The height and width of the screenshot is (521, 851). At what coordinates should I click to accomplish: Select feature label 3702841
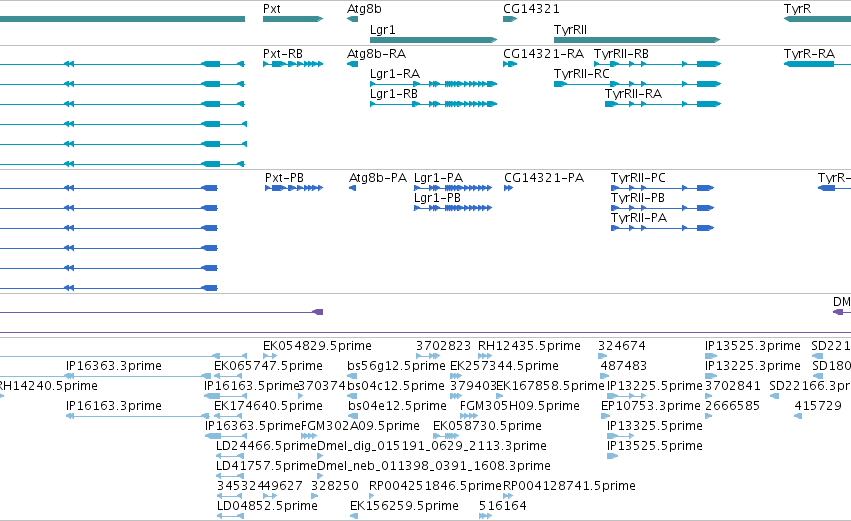coord(732,386)
